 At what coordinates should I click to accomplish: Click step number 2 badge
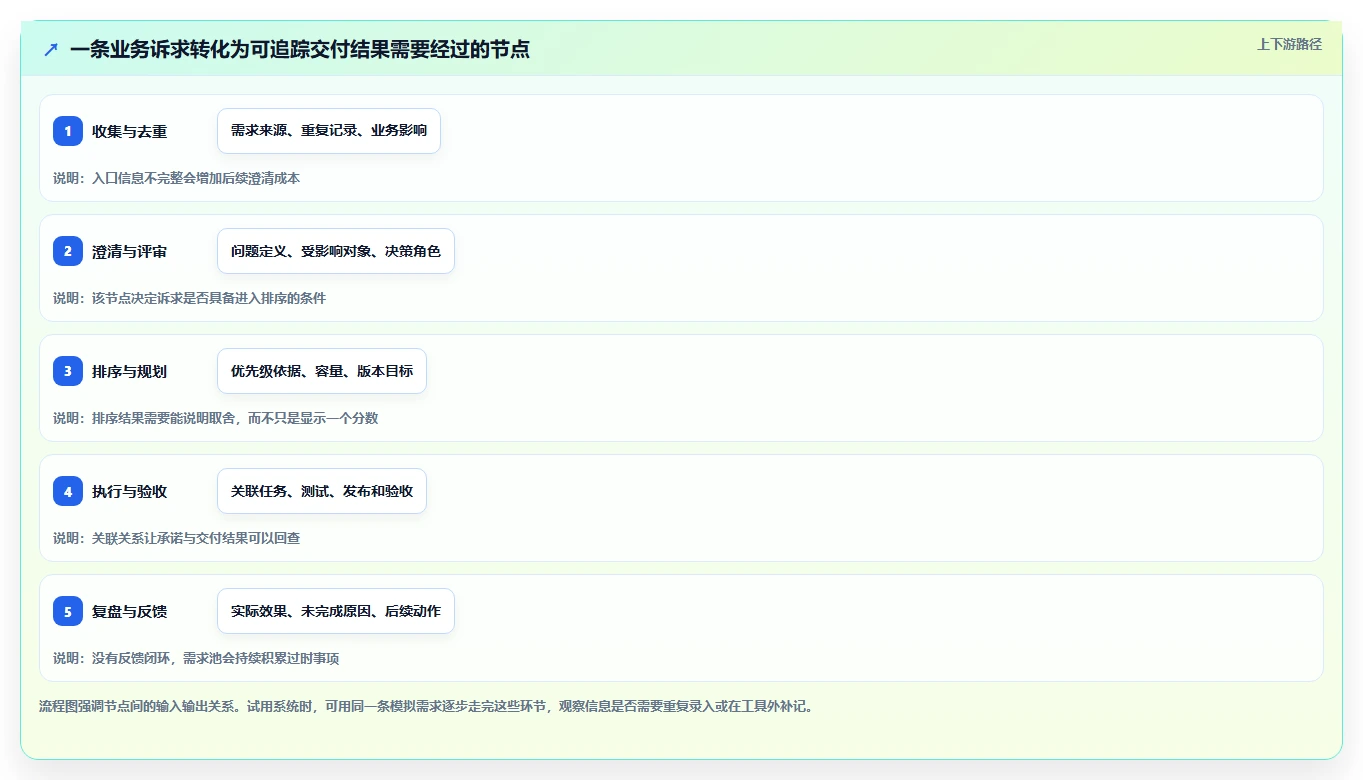68,251
